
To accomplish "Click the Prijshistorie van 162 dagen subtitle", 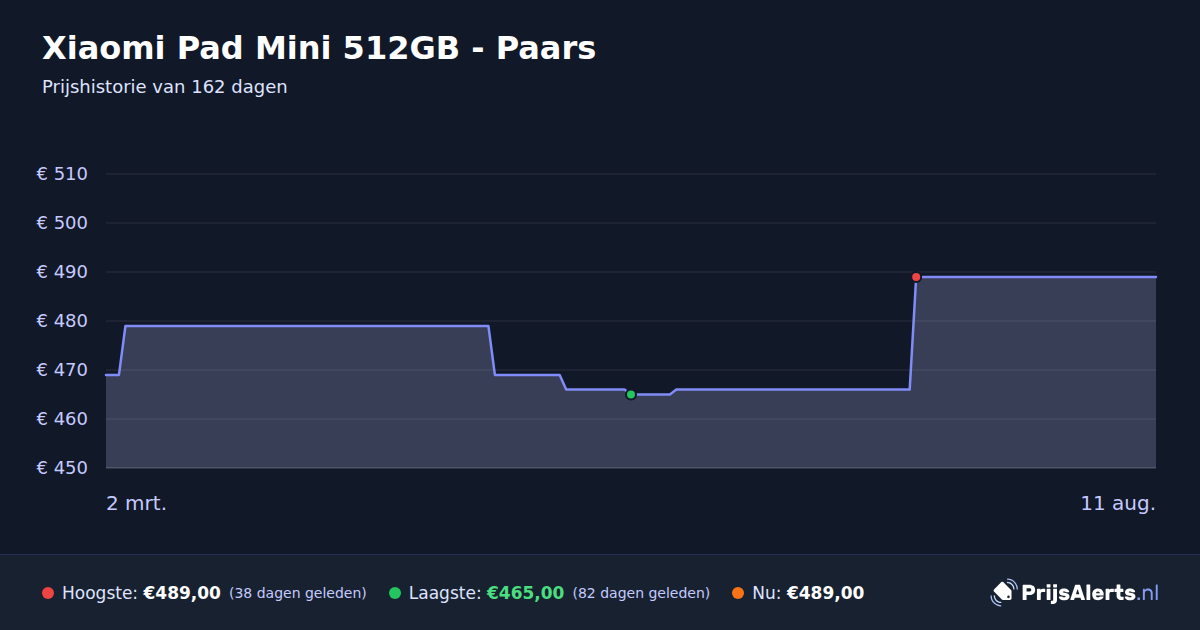I will (x=165, y=87).
